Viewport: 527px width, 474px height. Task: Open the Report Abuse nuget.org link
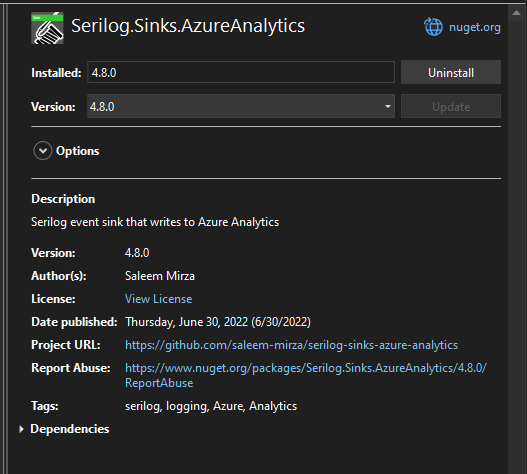click(306, 375)
